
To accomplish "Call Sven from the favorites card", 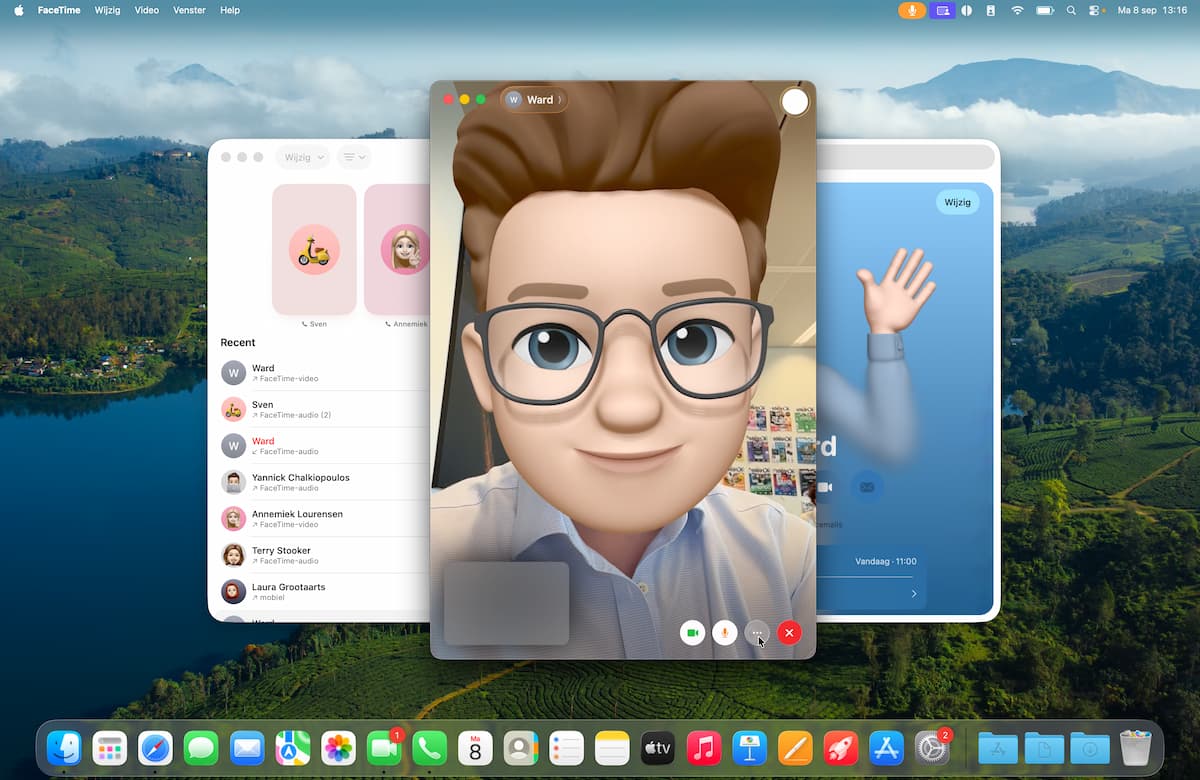I will click(x=314, y=250).
